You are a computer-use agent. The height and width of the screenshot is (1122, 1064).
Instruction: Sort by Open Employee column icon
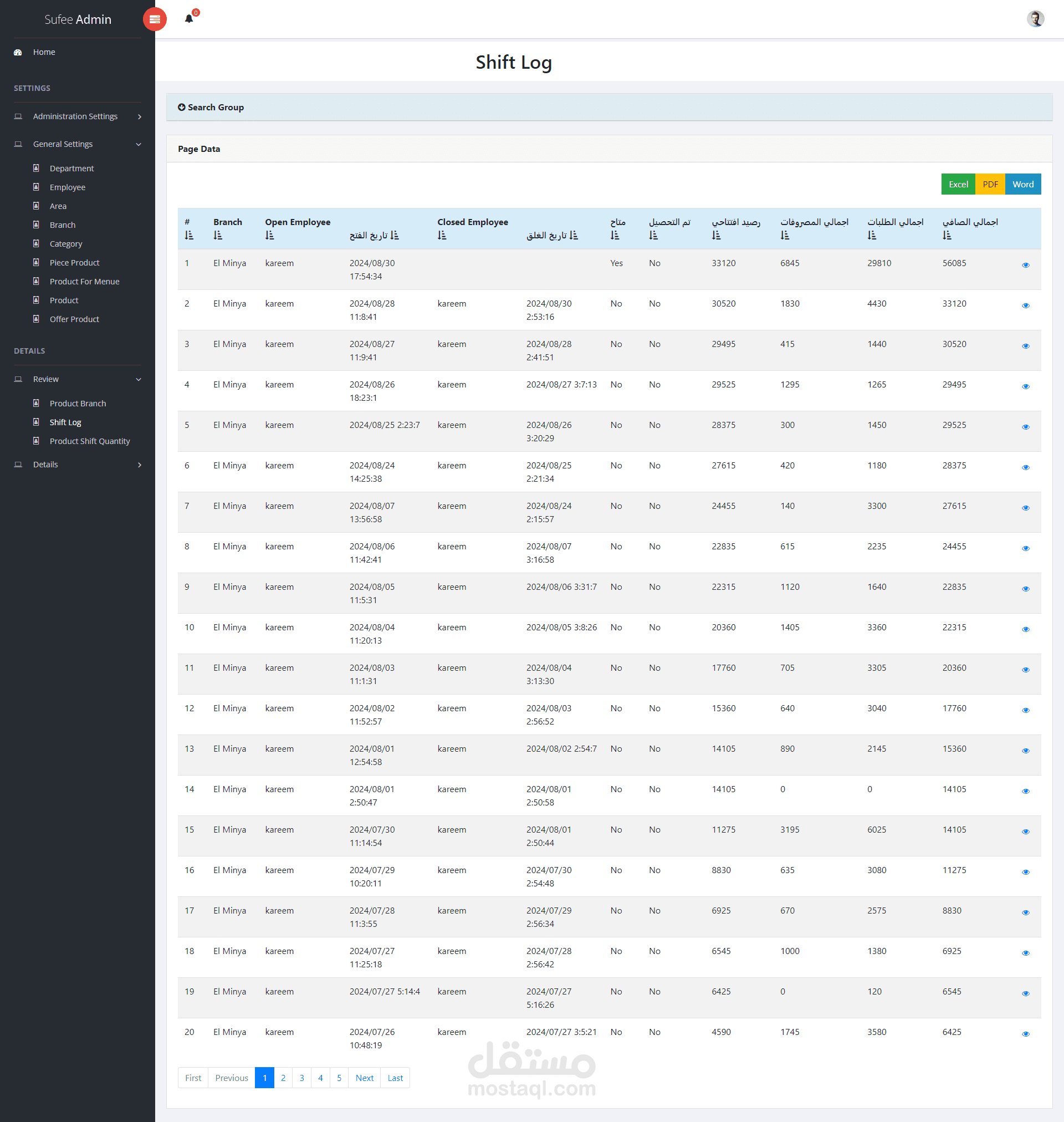click(x=269, y=236)
